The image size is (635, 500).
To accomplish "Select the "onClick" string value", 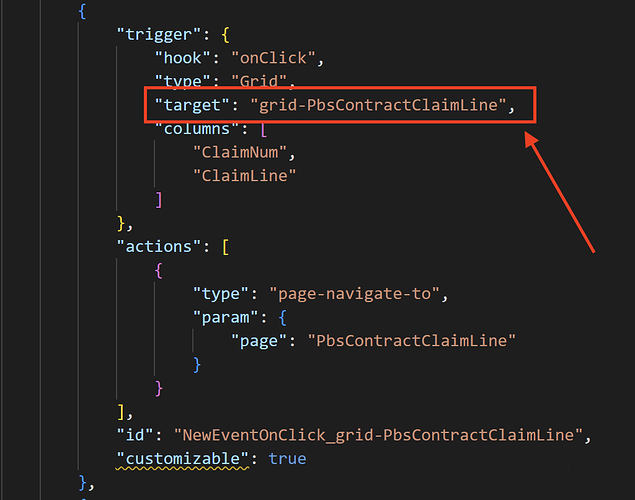I will (273, 58).
